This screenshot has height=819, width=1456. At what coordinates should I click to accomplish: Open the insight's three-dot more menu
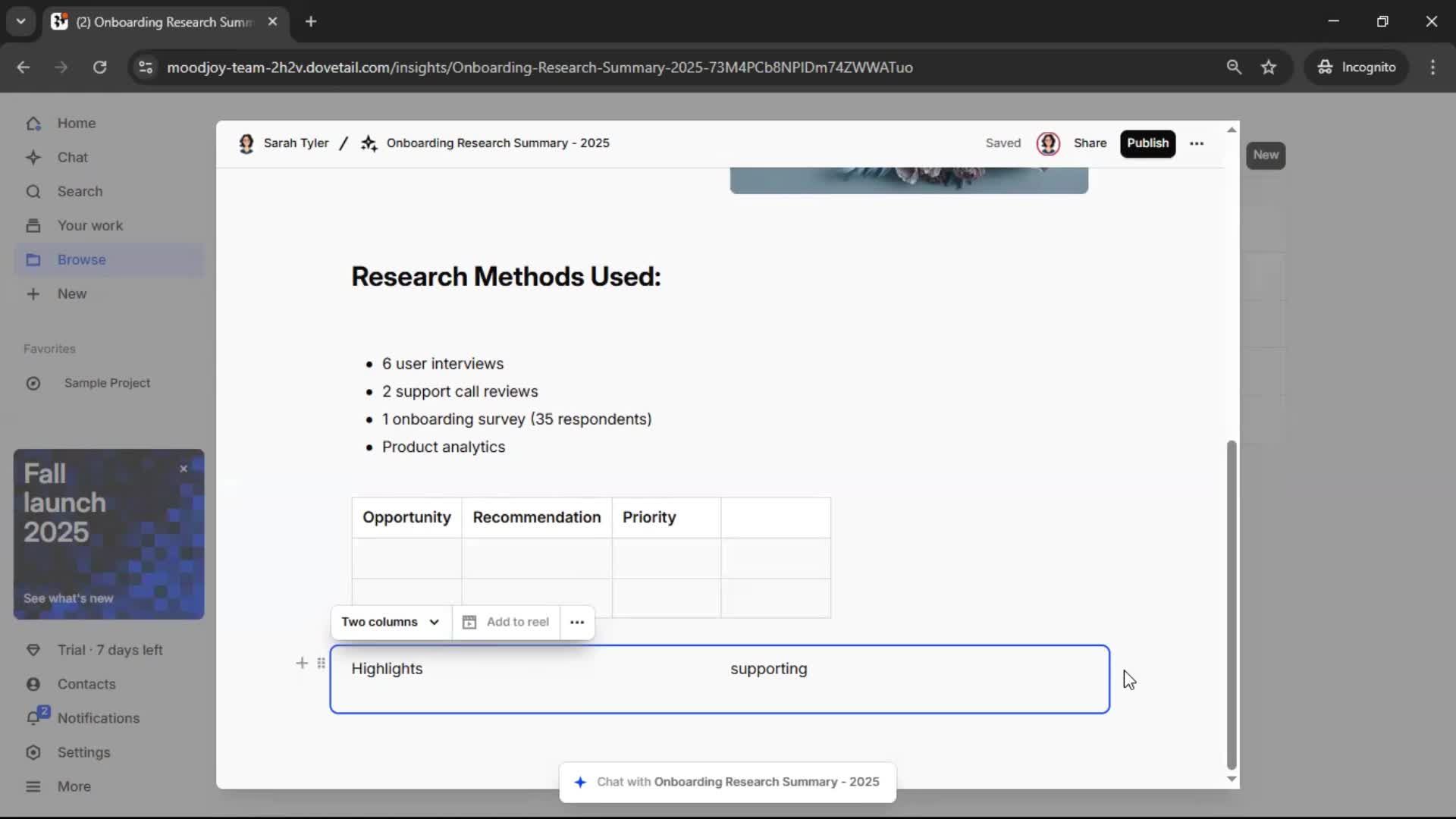click(x=1197, y=143)
